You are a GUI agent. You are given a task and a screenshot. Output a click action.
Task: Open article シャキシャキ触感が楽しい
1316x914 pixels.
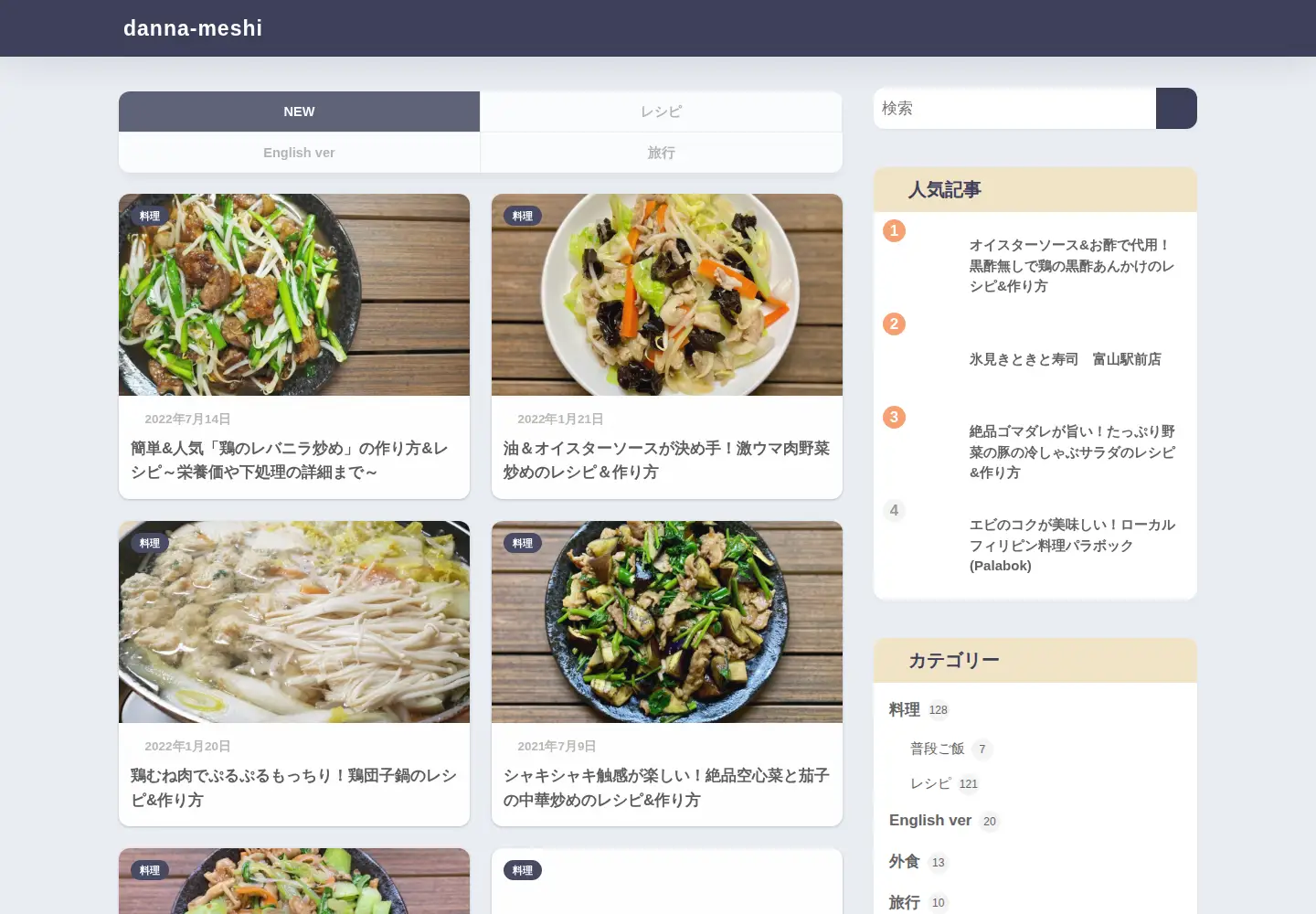click(667, 787)
